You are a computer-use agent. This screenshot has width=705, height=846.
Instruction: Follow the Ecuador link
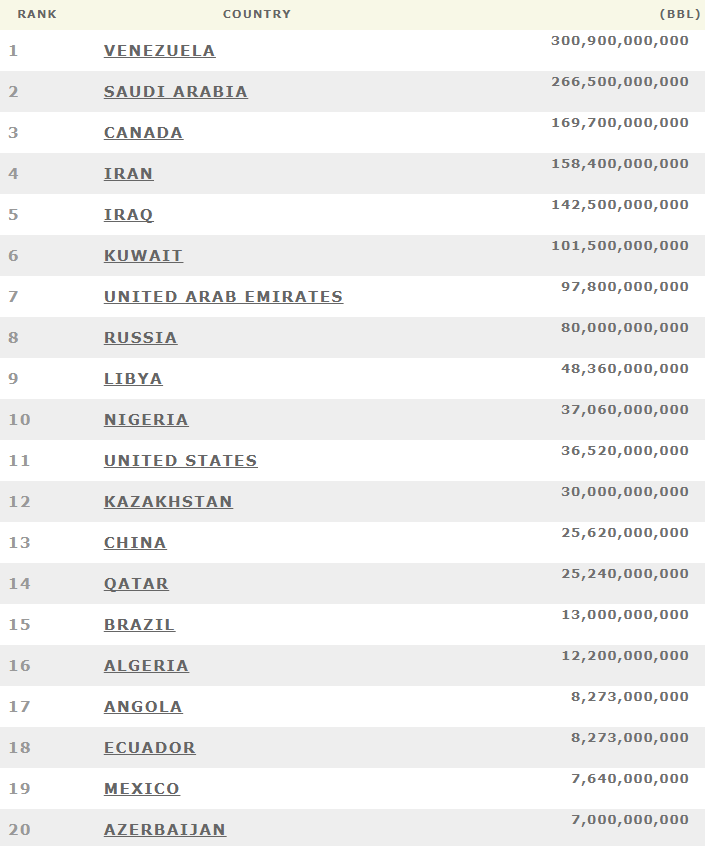coord(150,748)
